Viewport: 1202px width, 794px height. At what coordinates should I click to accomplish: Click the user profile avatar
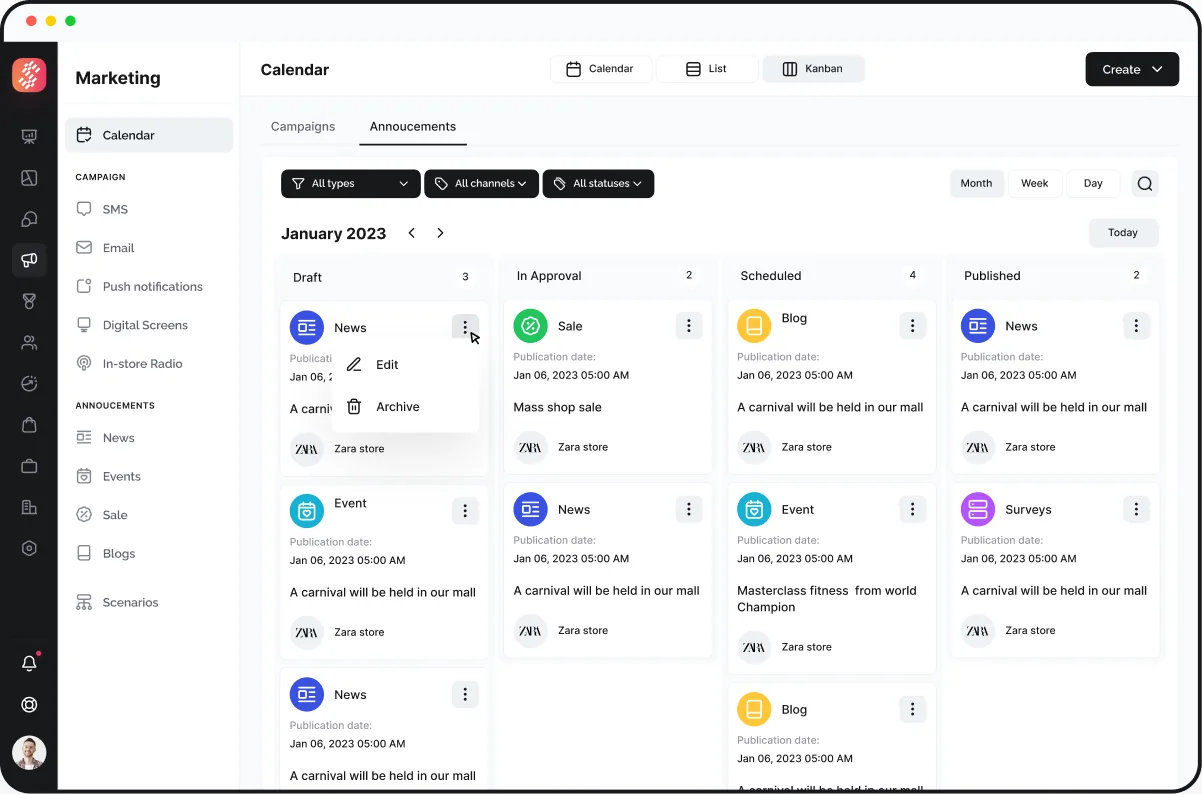[29, 752]
